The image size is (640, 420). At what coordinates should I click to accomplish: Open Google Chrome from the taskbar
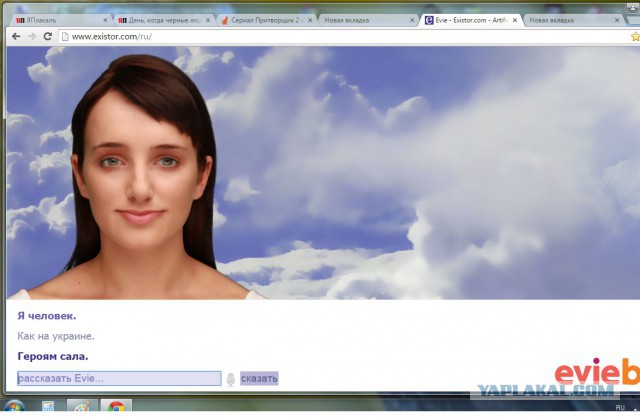[x=116, y=408]
